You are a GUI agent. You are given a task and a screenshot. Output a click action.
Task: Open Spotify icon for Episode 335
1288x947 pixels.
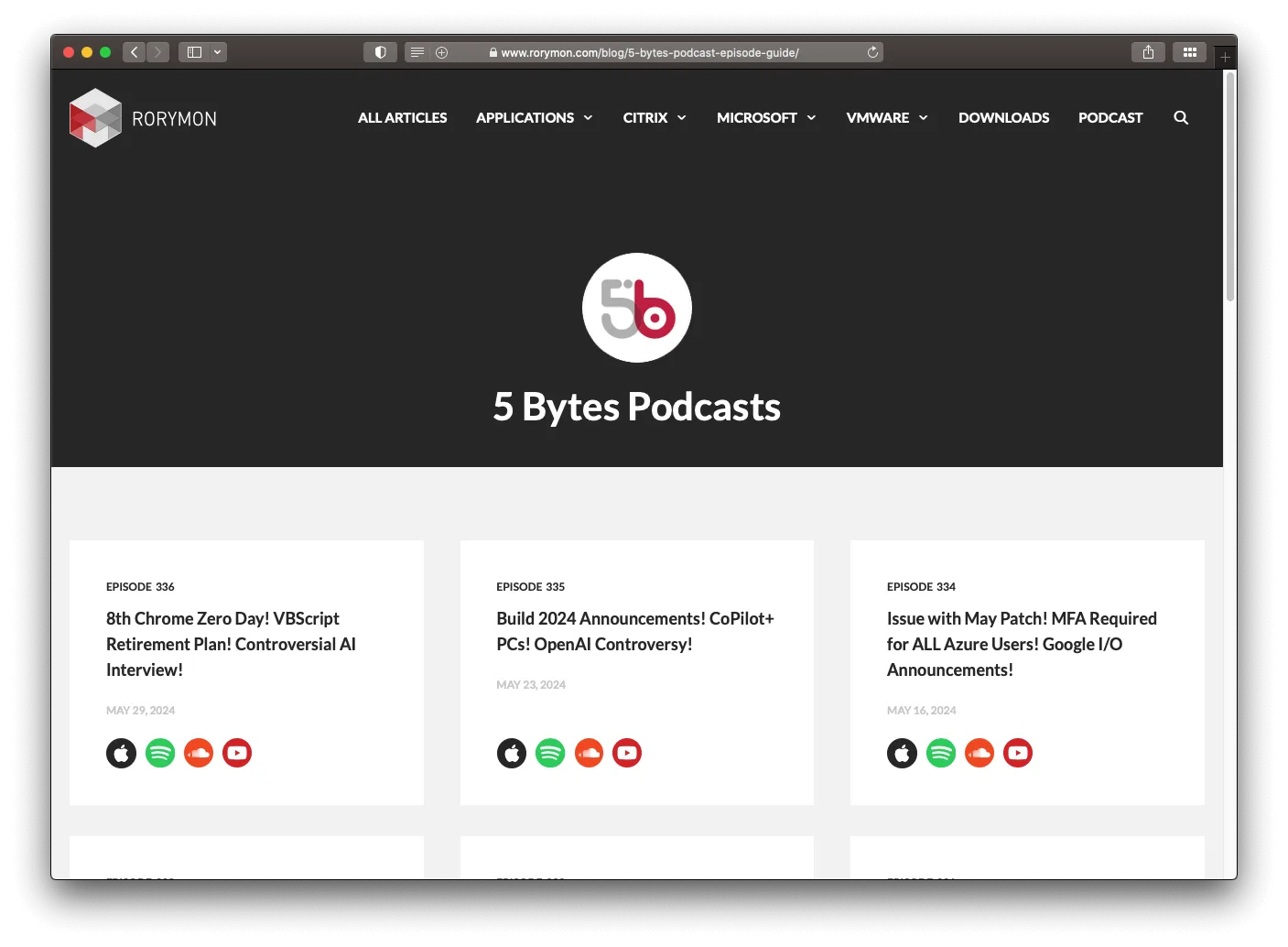point(550,753)
